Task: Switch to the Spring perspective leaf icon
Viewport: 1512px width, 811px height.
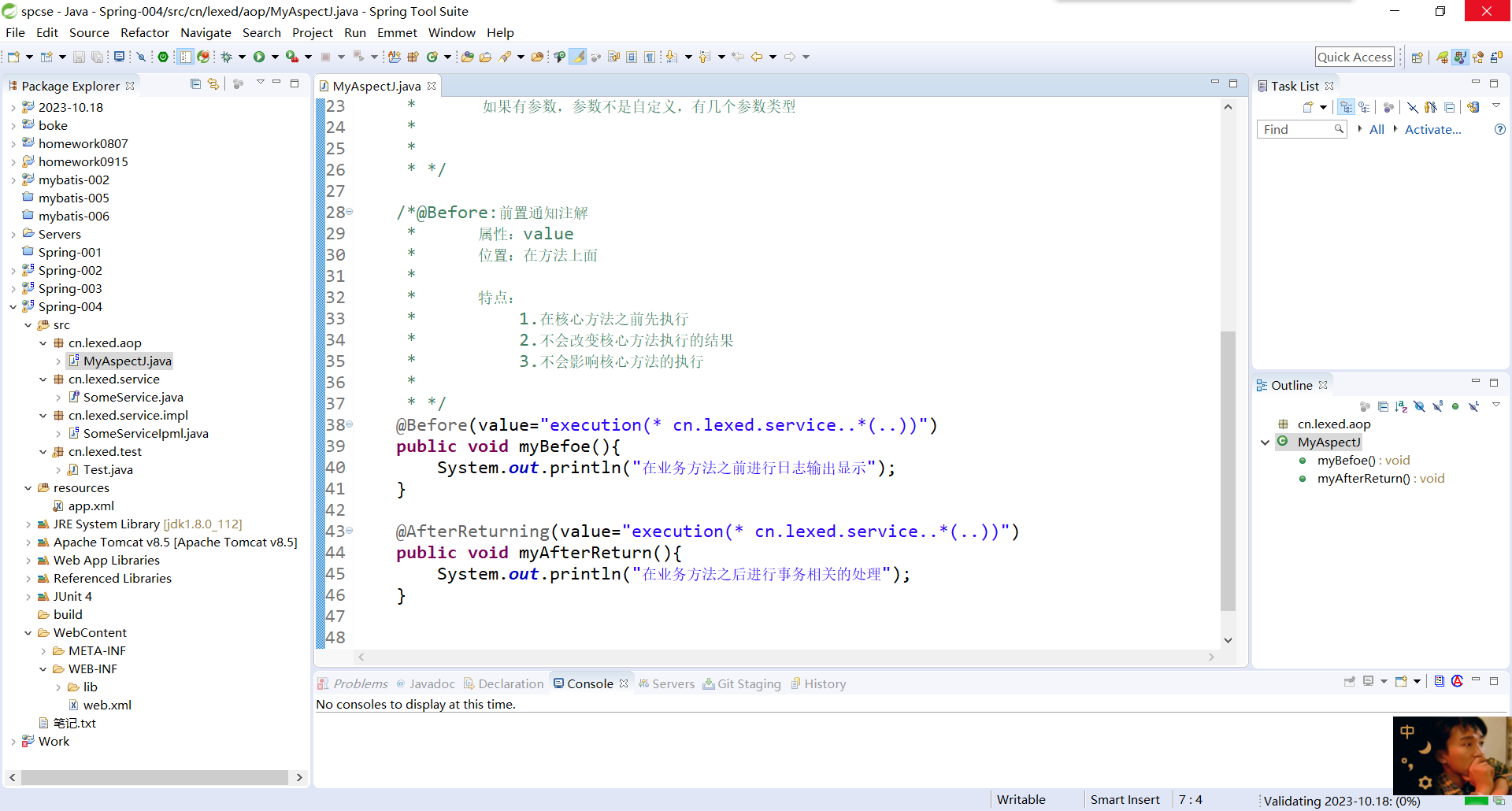Action: point(1443,57)
